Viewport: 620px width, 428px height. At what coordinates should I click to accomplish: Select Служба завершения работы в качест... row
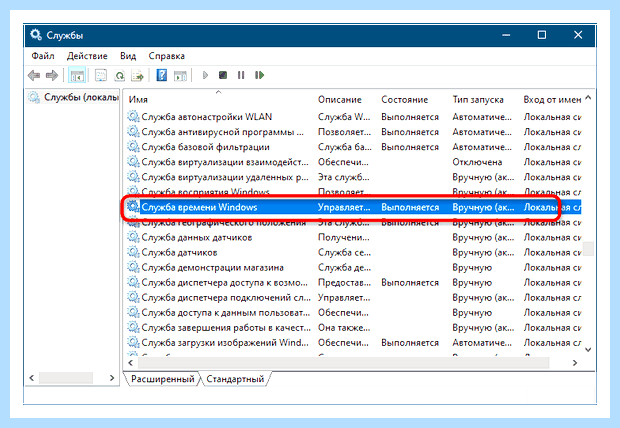pyautogui.click(x=353, y=327)
